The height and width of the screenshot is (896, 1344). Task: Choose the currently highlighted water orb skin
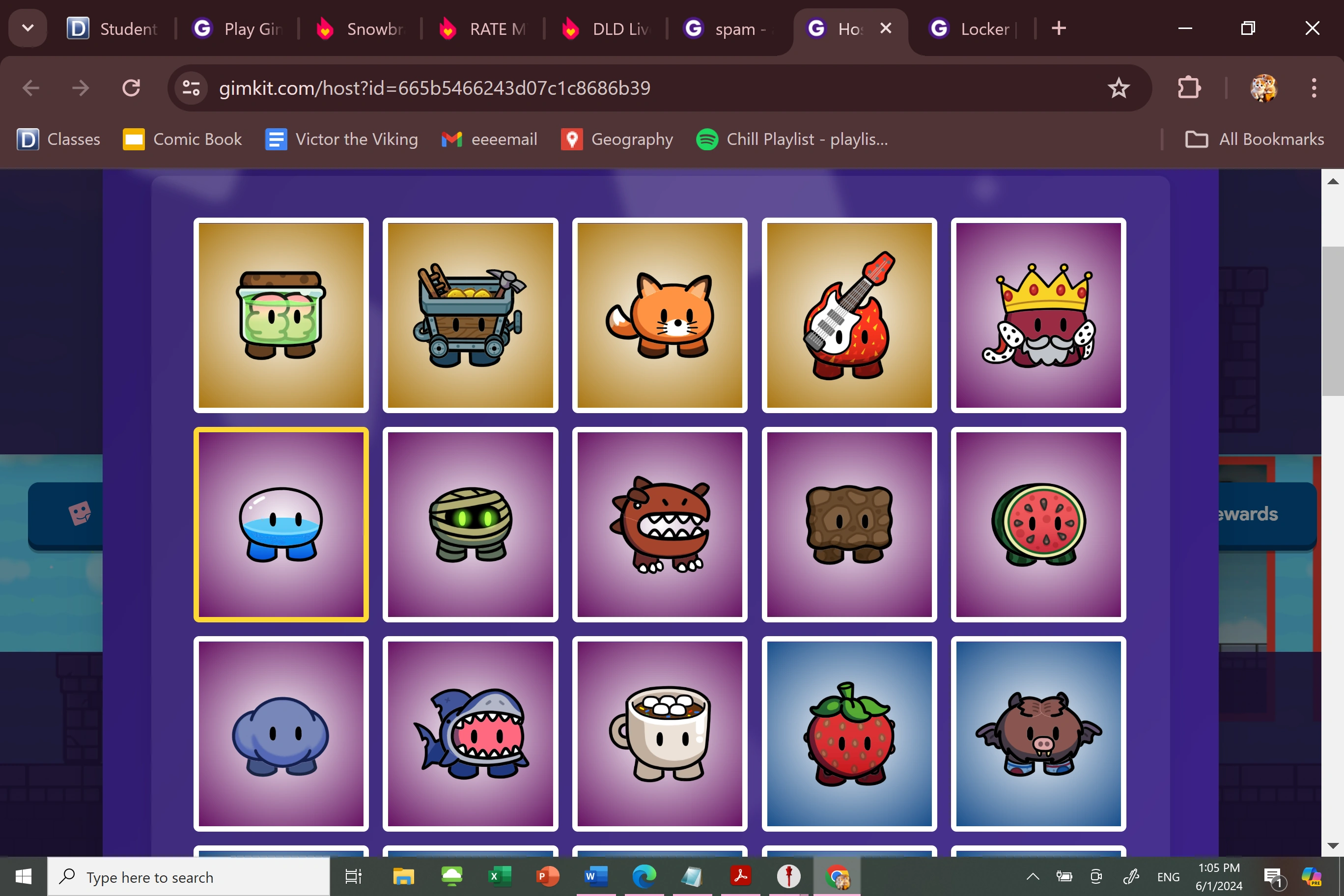280,525
